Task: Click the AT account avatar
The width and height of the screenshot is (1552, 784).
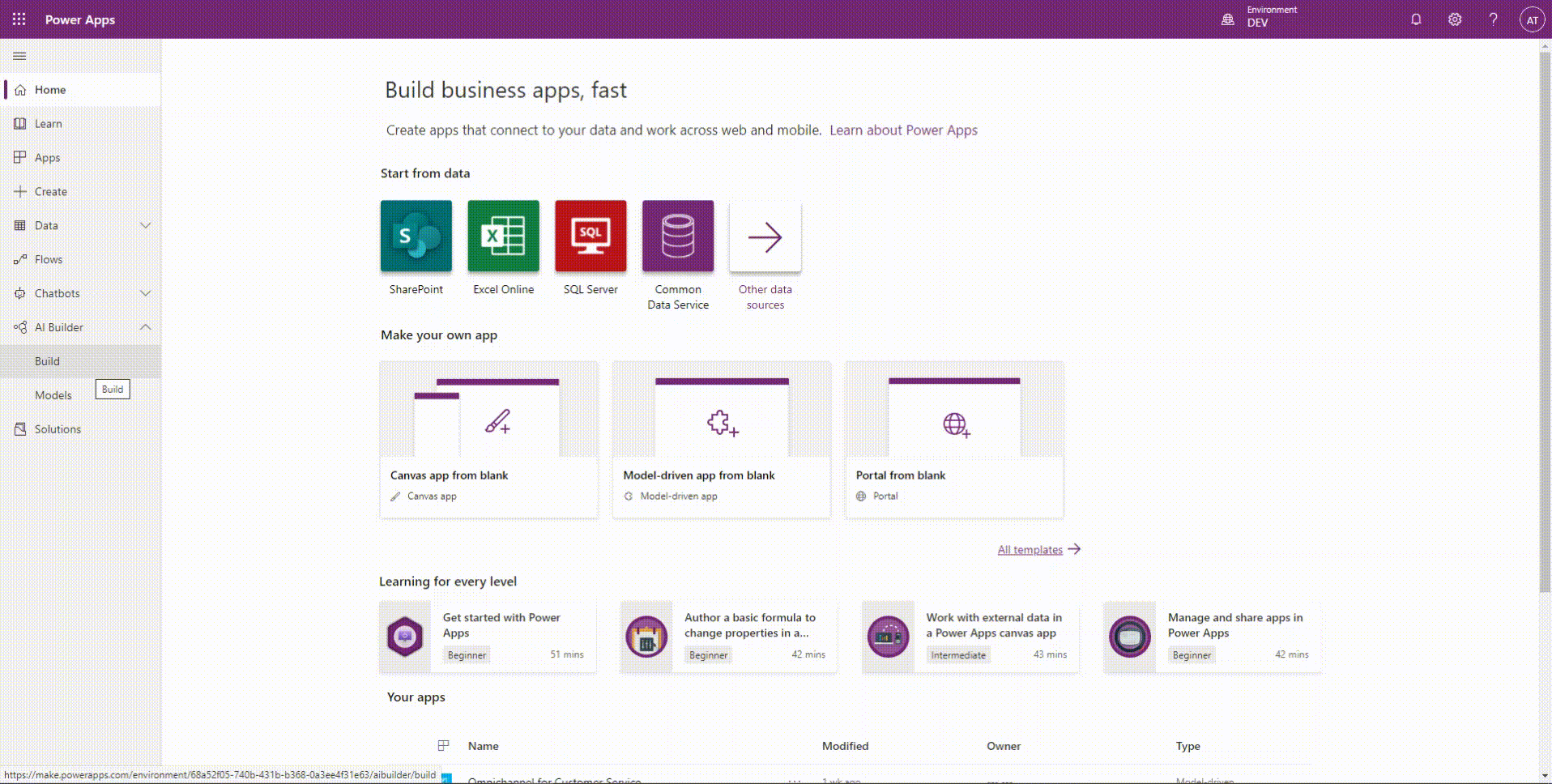Action: click(x=1531, y=20)
